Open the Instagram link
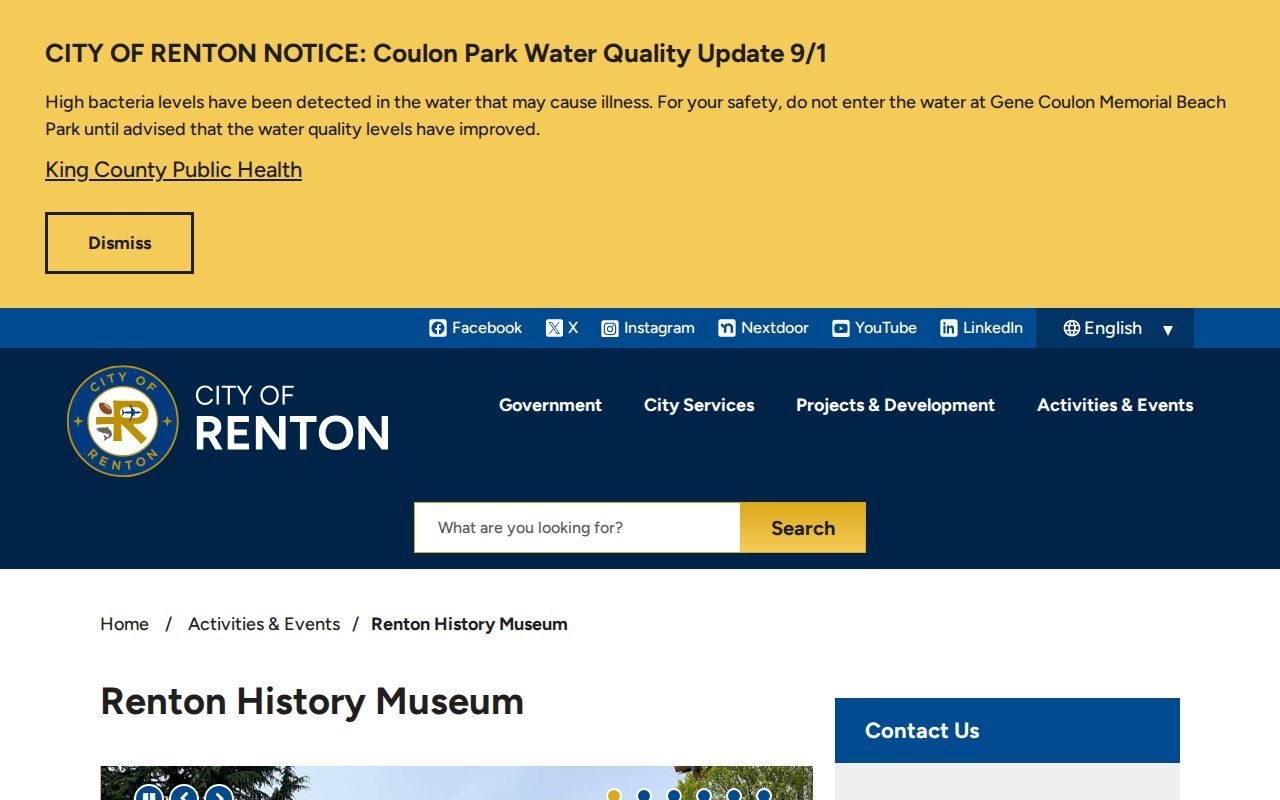 pyautogui.click(x=648, y=328)
